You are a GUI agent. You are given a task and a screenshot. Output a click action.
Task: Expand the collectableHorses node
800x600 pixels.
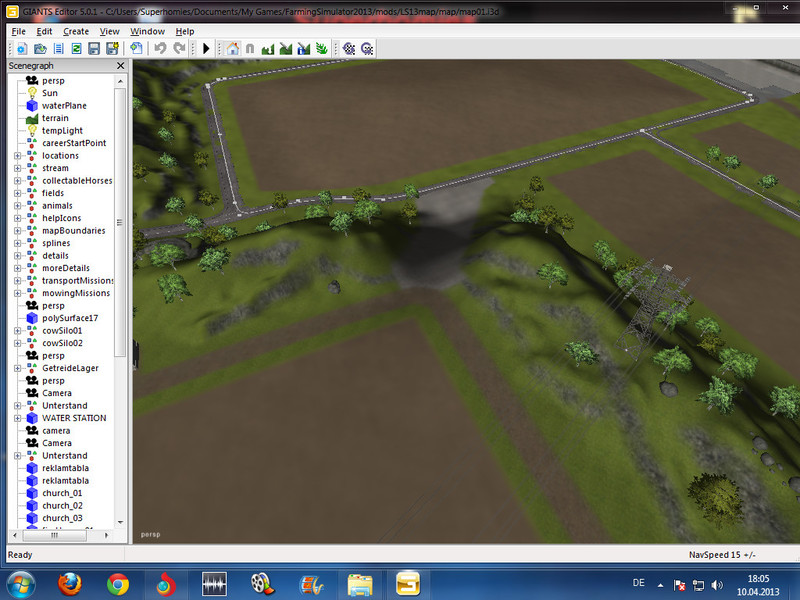[x=17, y=181]
